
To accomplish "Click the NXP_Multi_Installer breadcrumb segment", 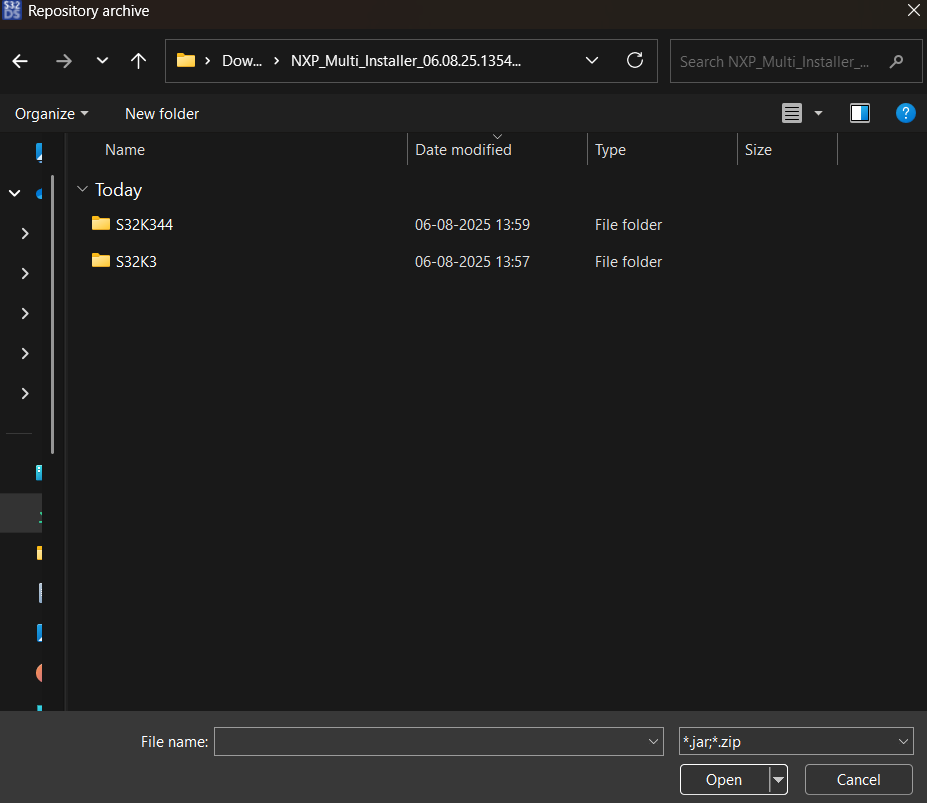I will point(406,61).
